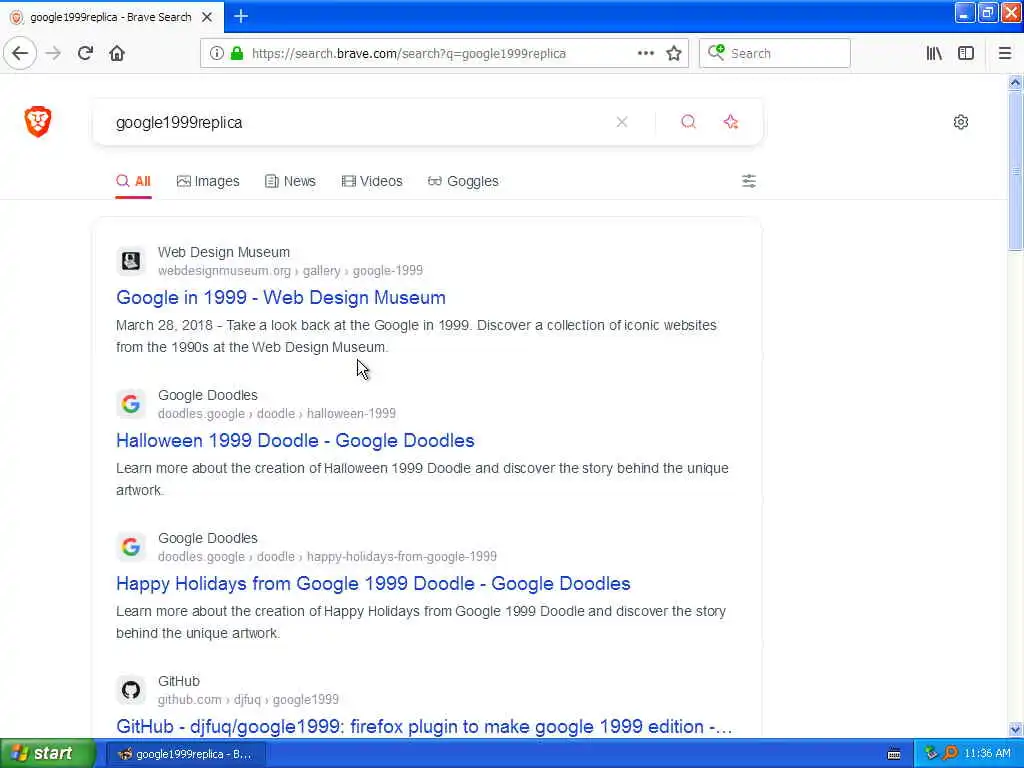Image resolution: width=1024 pixels, height=768 pixels.
Task: Switch to the Videos tab
Action: tap(372, 182)
